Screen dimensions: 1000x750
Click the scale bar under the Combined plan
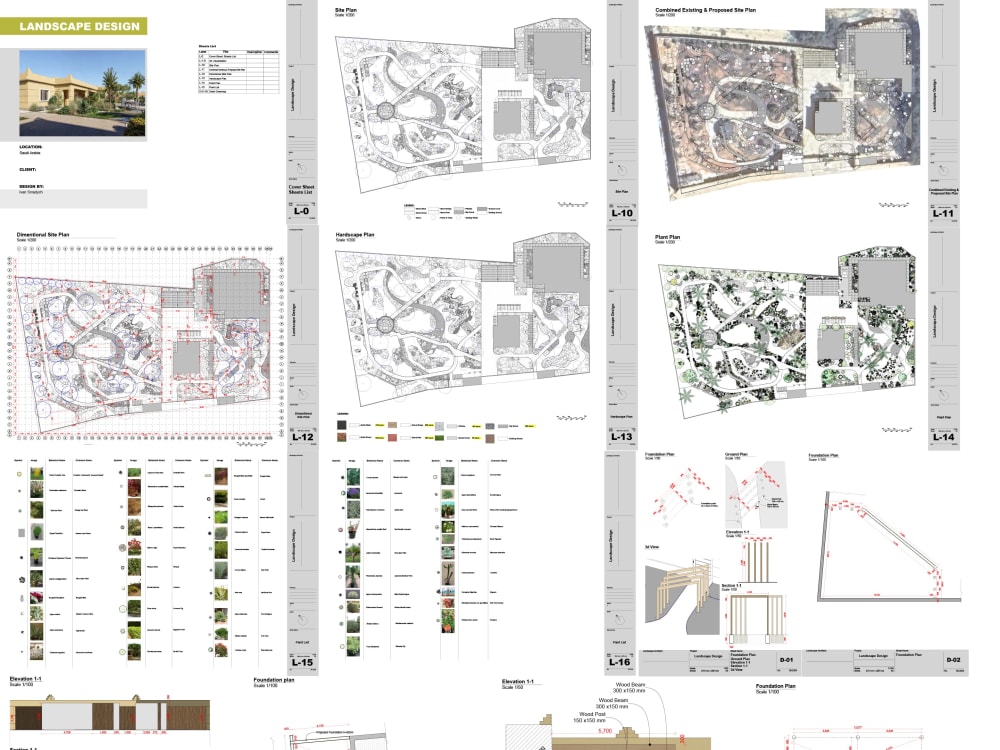893,205
